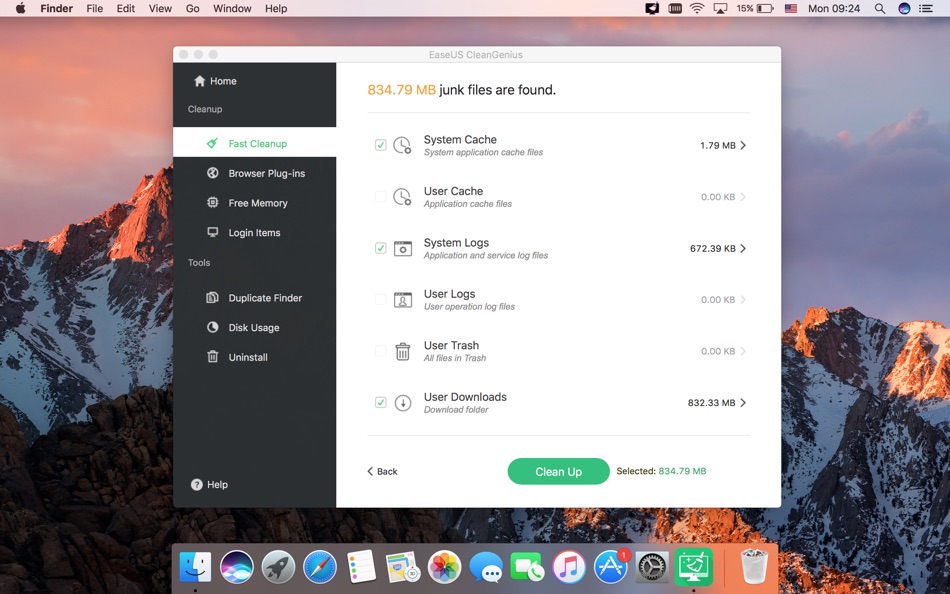Open the Go menu

point(193,8)
